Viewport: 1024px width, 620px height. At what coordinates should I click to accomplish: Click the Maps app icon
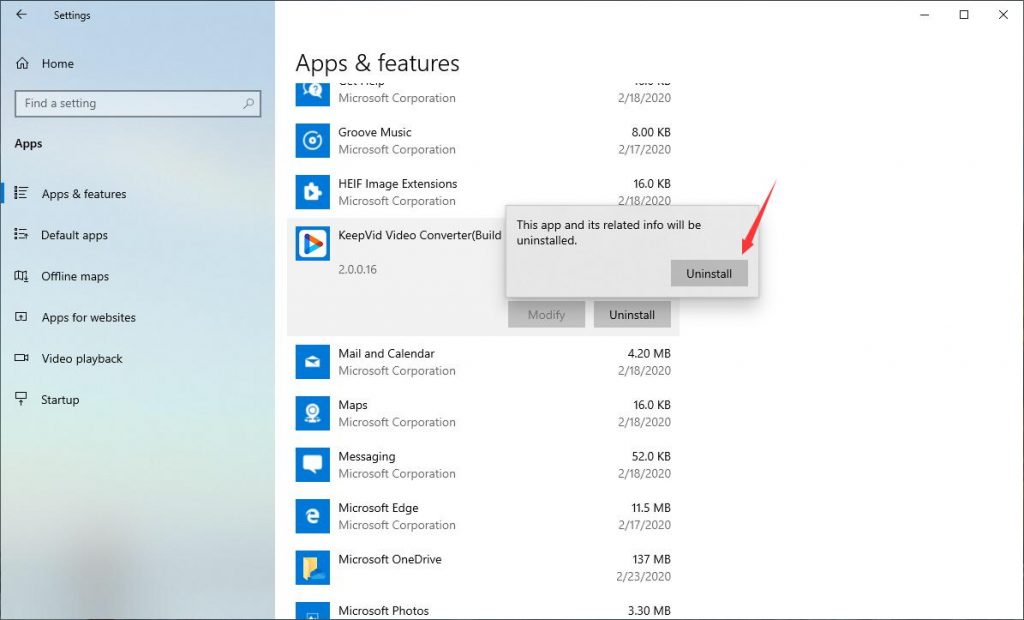[x=312, y=414]
